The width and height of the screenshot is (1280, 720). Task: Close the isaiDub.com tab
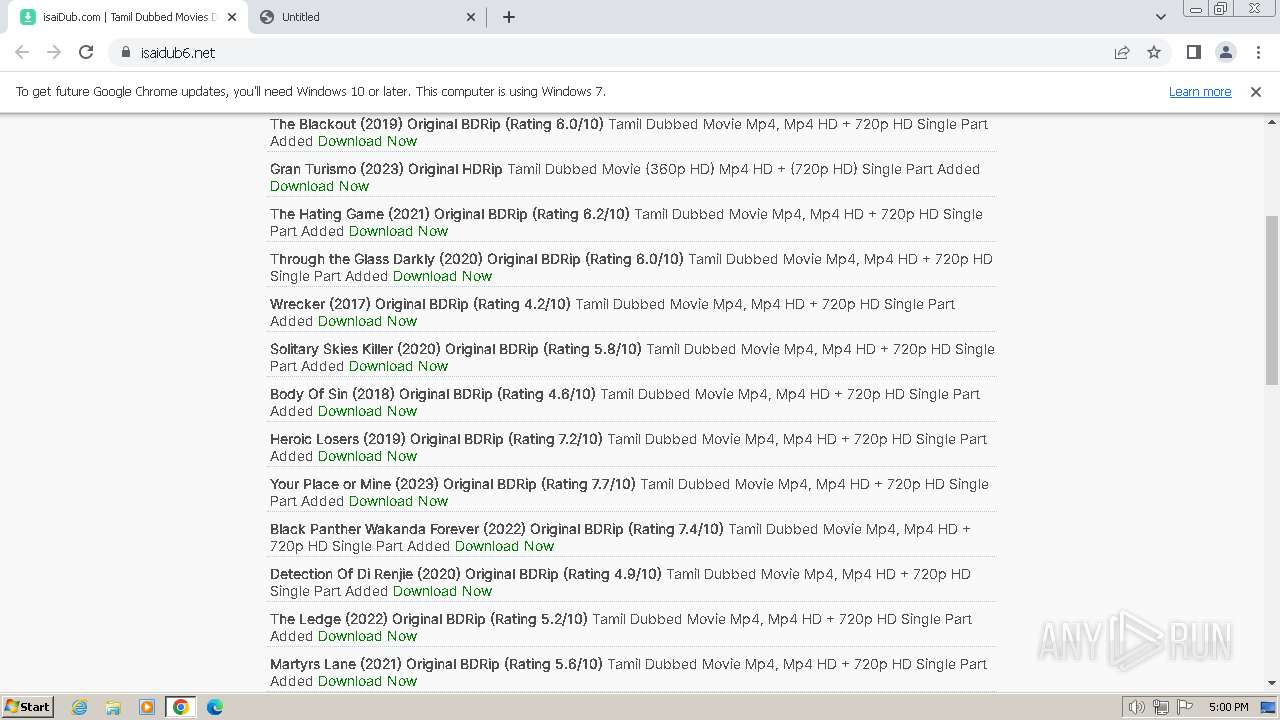click(231, 17)
